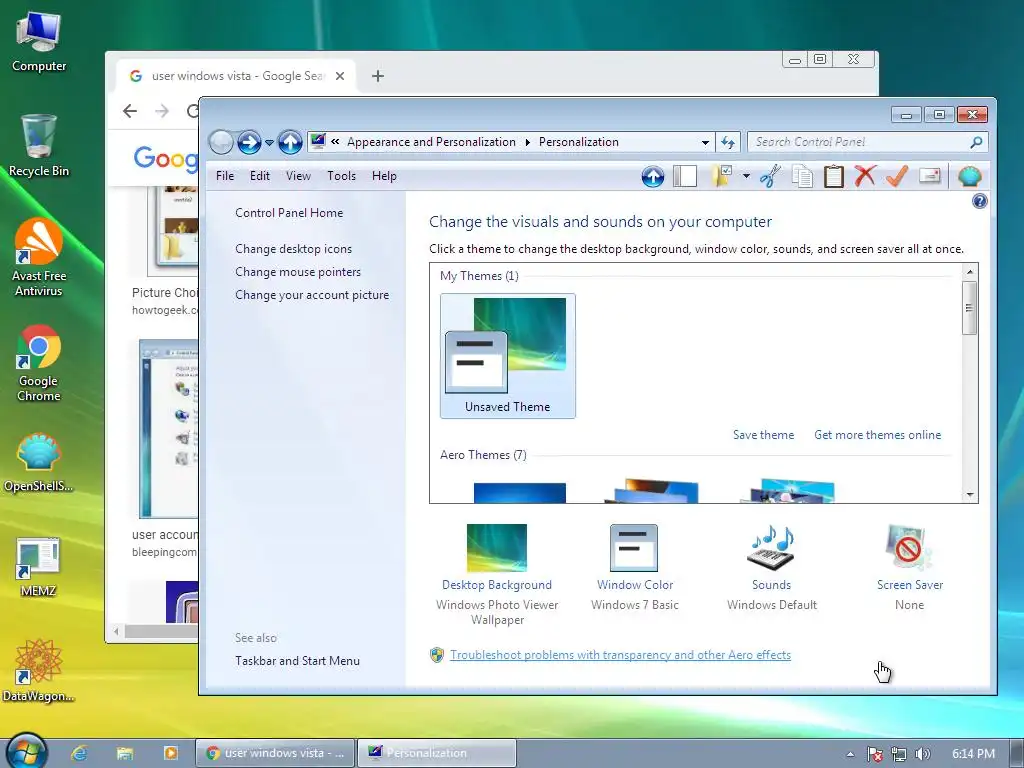Click theme list scroll down arrow

click(970, 495)
